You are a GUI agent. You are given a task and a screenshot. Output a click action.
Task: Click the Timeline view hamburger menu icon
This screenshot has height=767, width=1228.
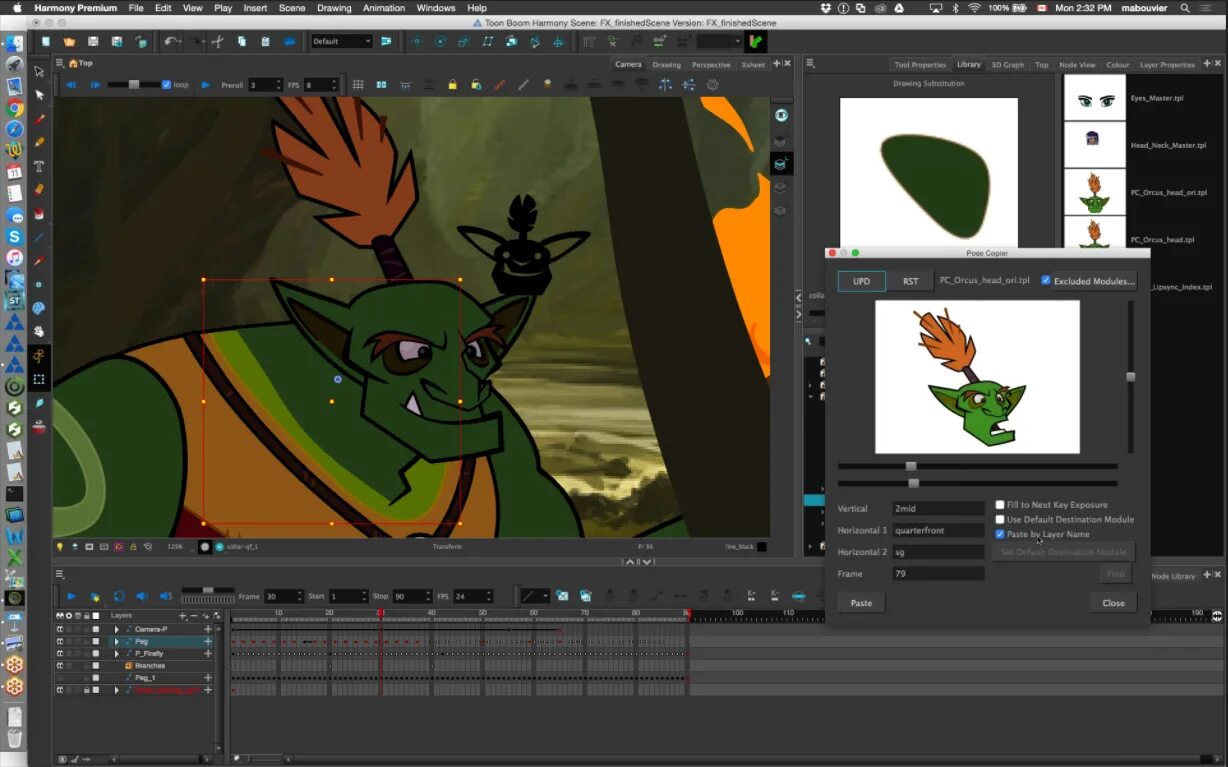pos(61,574)
